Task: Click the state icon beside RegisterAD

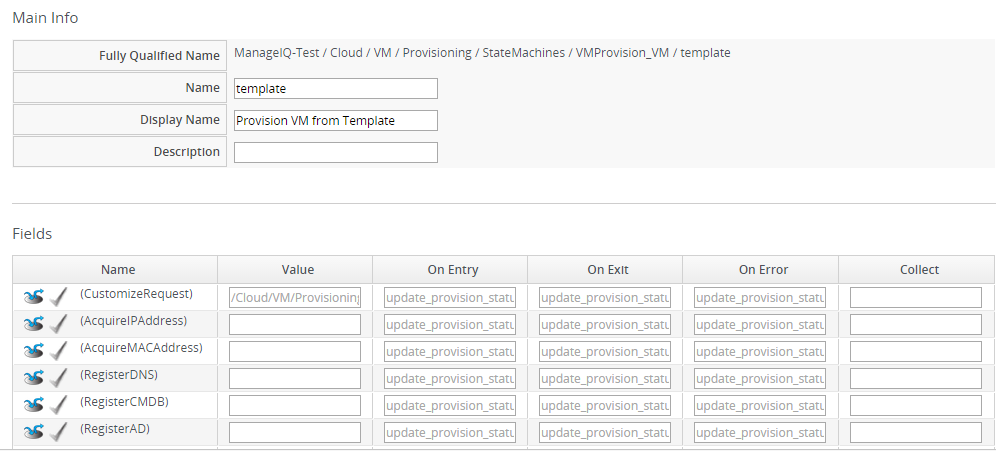Action: 34,432
